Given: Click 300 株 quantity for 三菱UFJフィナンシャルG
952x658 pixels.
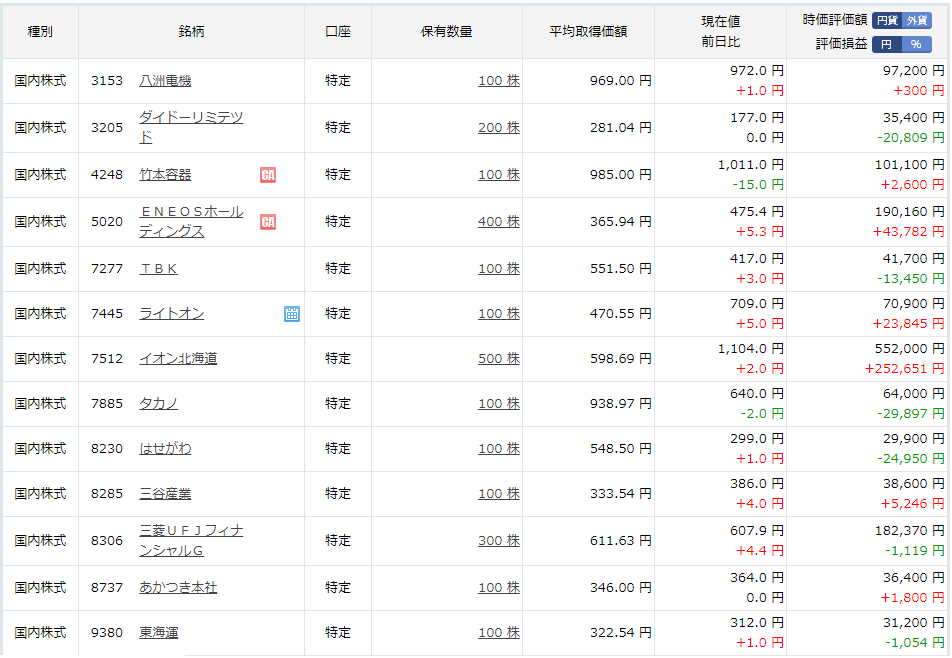Looking at the screenshot, I should (499, 540).
